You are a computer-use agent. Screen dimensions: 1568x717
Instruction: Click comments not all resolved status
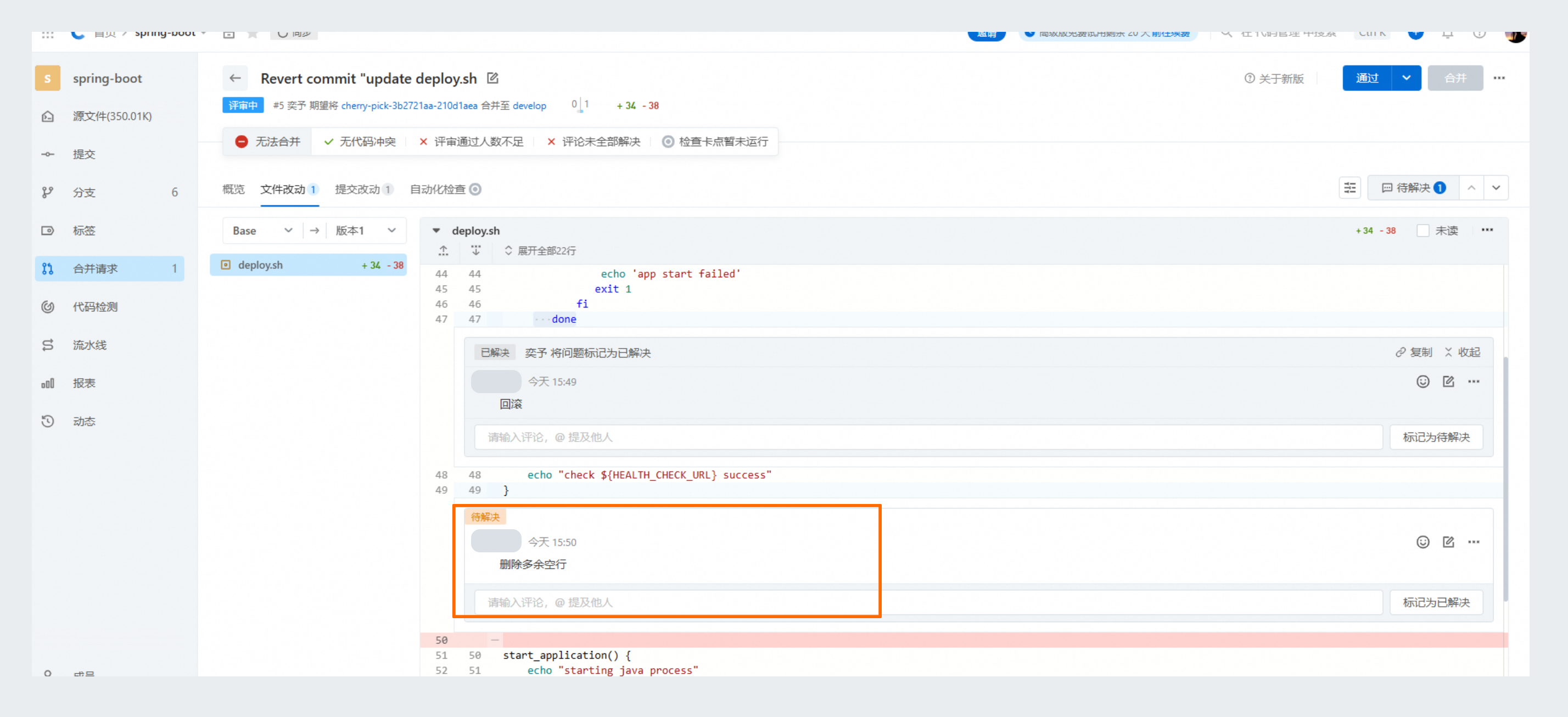tap(593, 142)
